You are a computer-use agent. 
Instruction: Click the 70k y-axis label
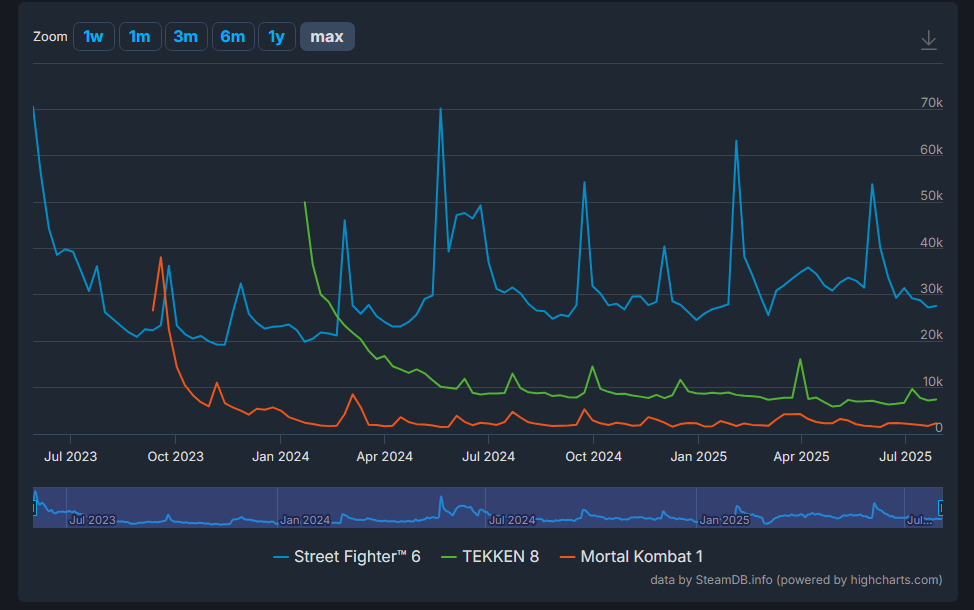[x=931, y=102]
